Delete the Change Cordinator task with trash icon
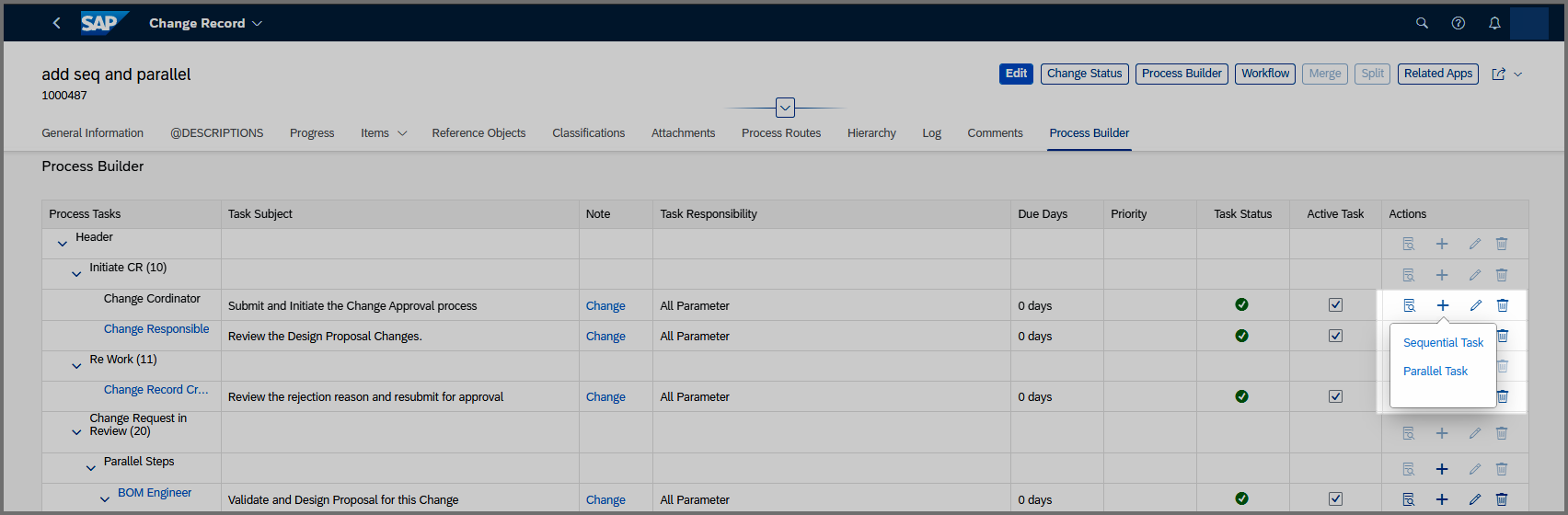Image resolution: width=1568 pixels, height=515 pixels. [x=1502, y=305]
